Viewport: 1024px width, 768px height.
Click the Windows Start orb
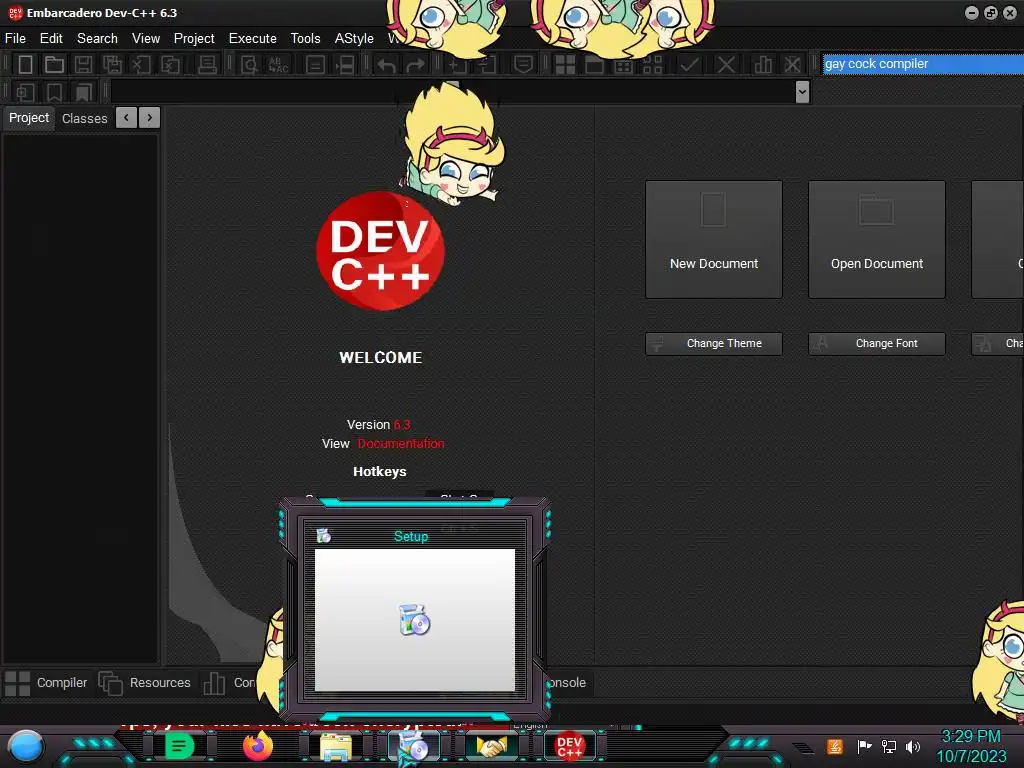point(25,746)
